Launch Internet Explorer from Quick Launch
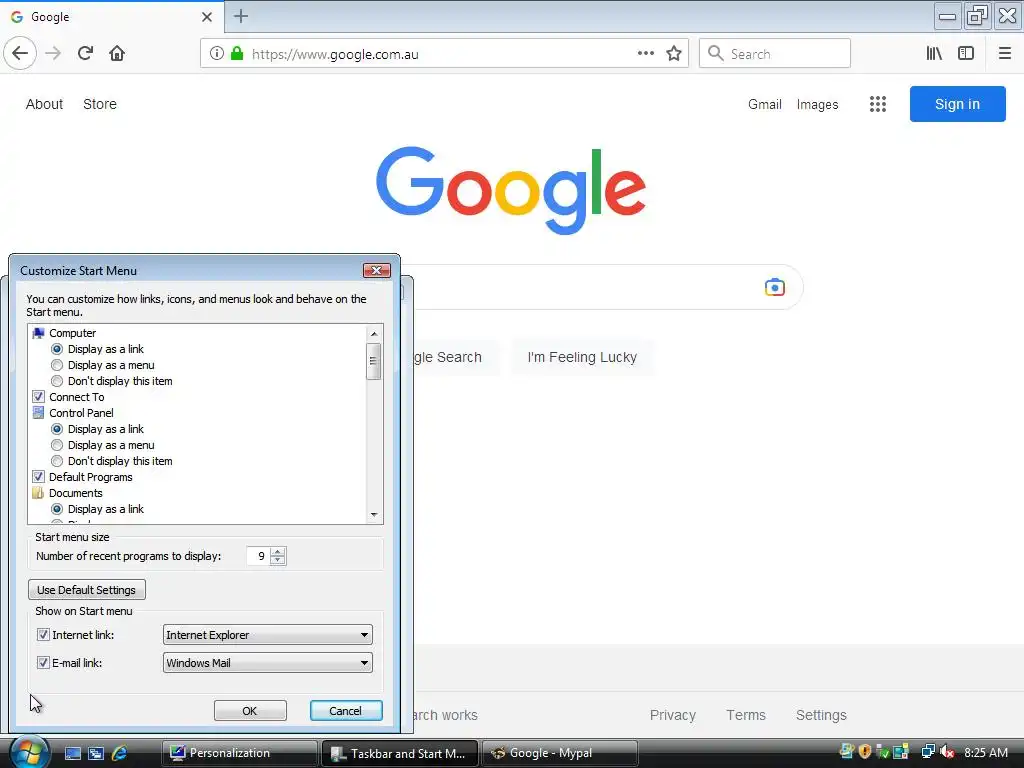 click(x=120, y=753)
